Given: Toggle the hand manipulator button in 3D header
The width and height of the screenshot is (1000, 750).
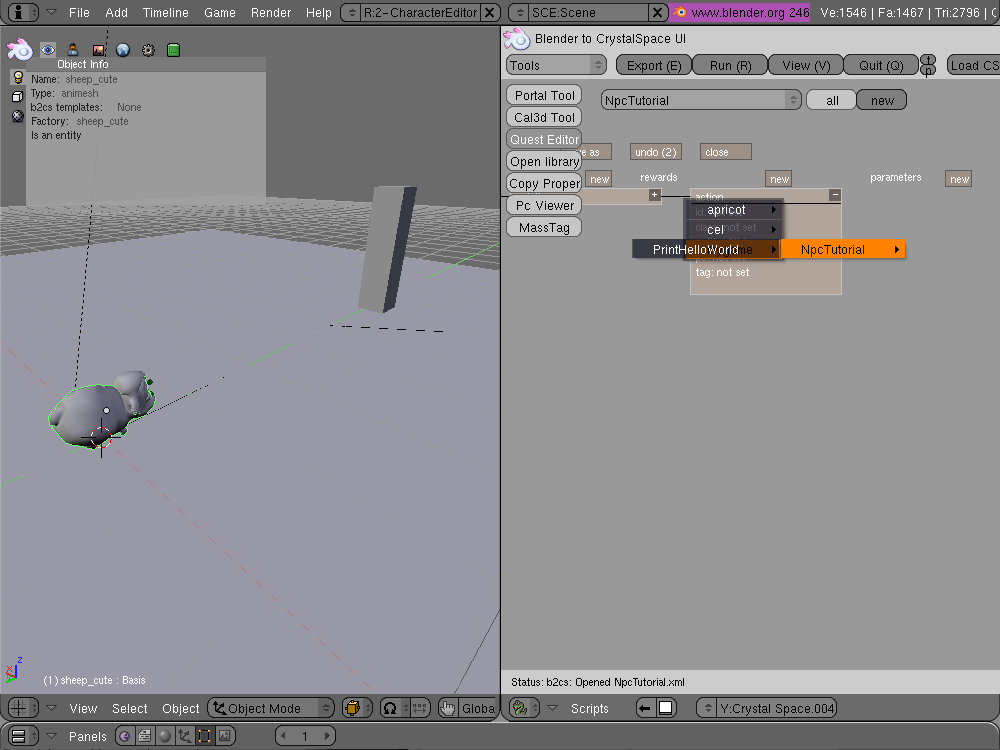Looking at the screenshot, I should [447, 708].
